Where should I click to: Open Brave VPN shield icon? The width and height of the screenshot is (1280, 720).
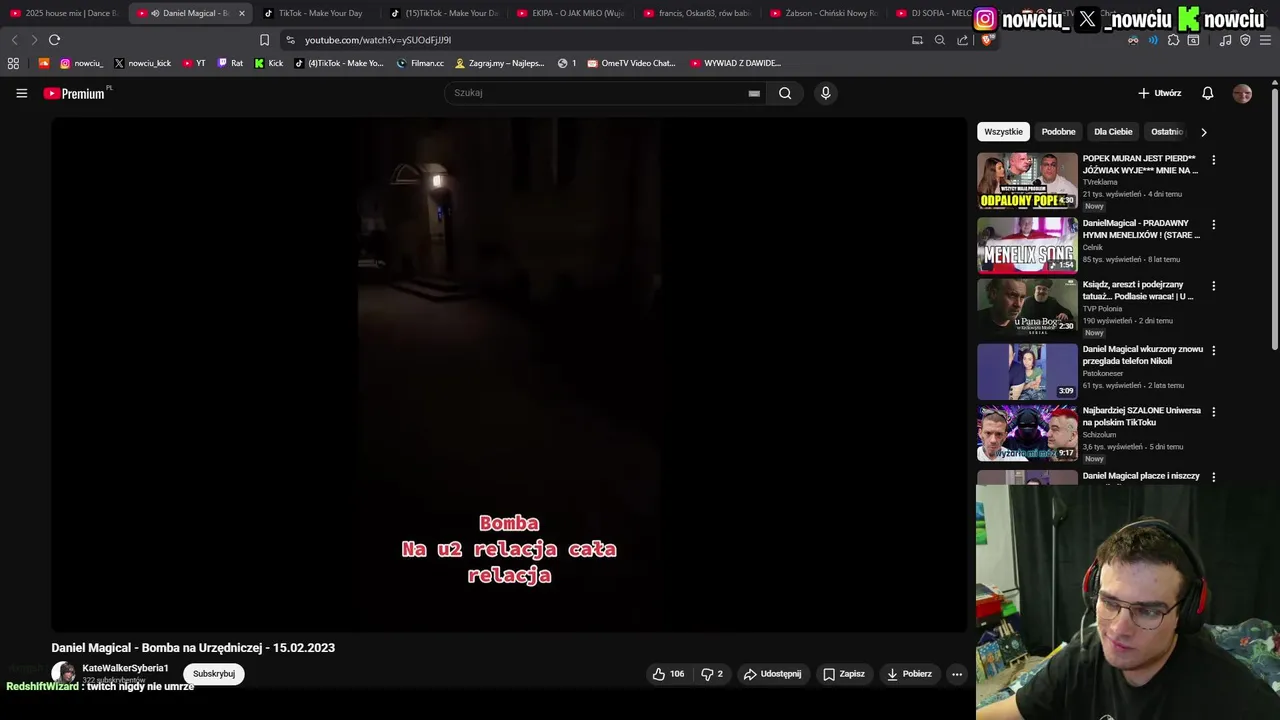point(1245,40)
